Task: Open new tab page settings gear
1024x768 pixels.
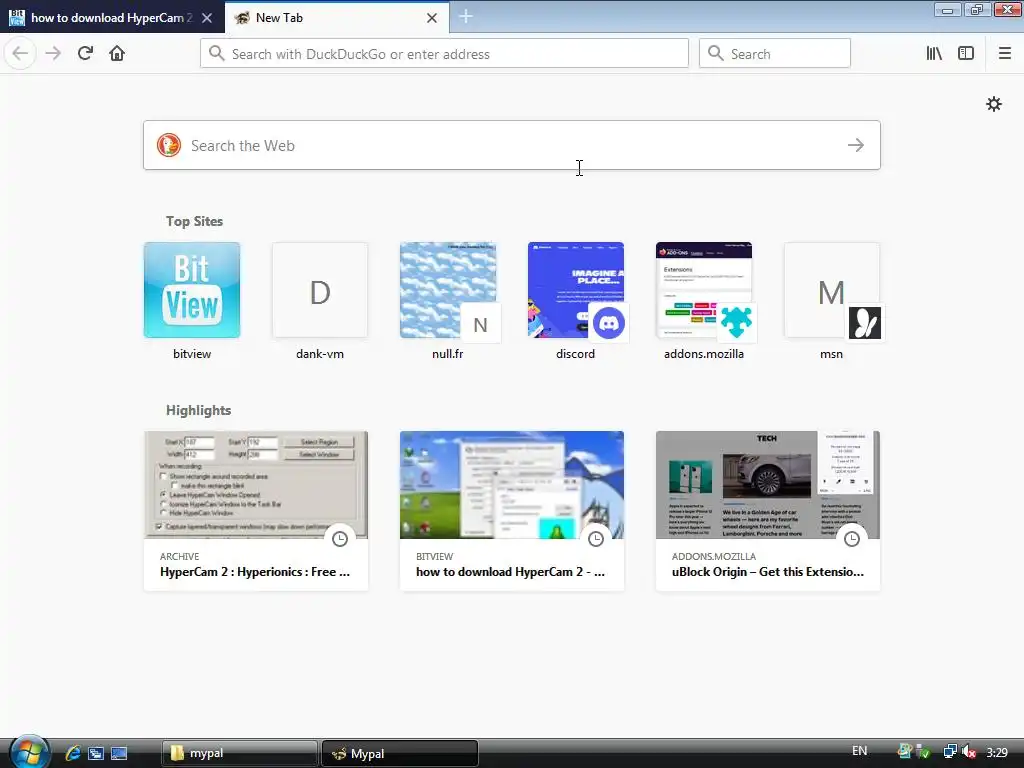Action: pos(993,104)
